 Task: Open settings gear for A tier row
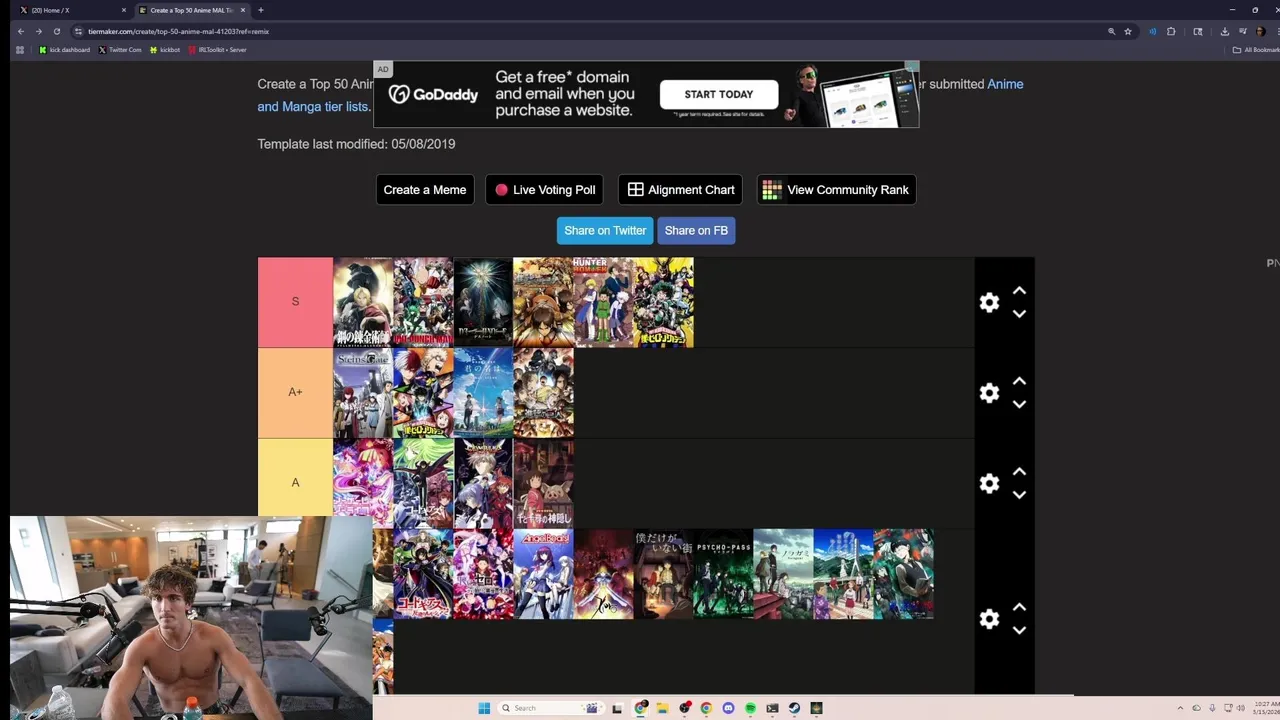[989, 483]
